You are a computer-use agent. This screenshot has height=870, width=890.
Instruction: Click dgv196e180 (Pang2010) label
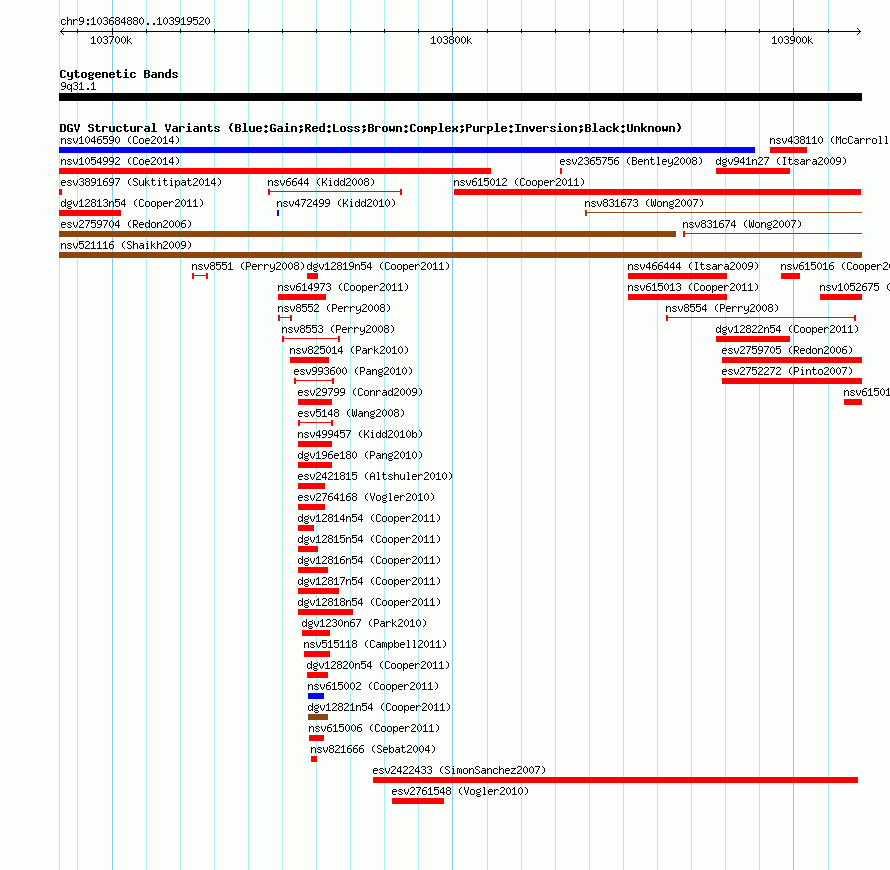(360, 455)
